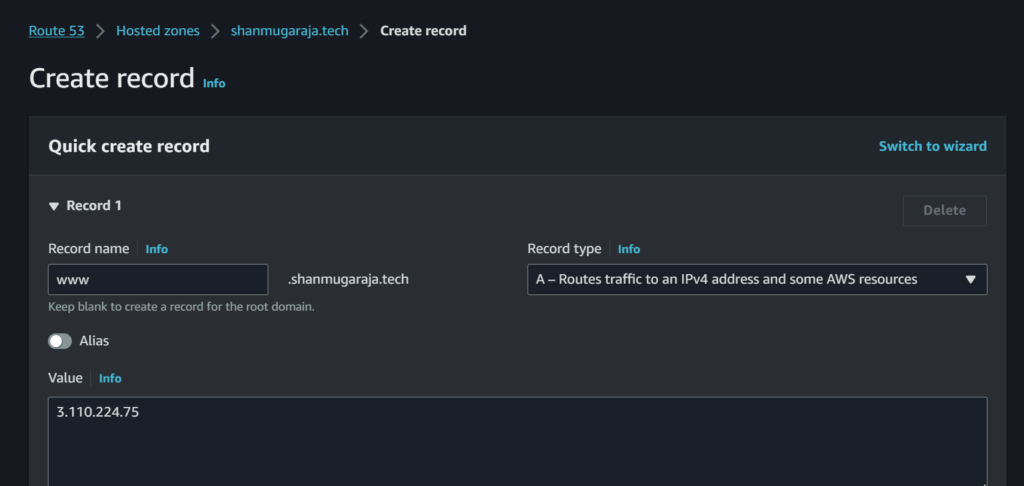Open Info link next to Value
Screen dimensions: 1024x486
pyautogui.click(x=110, y=378)
